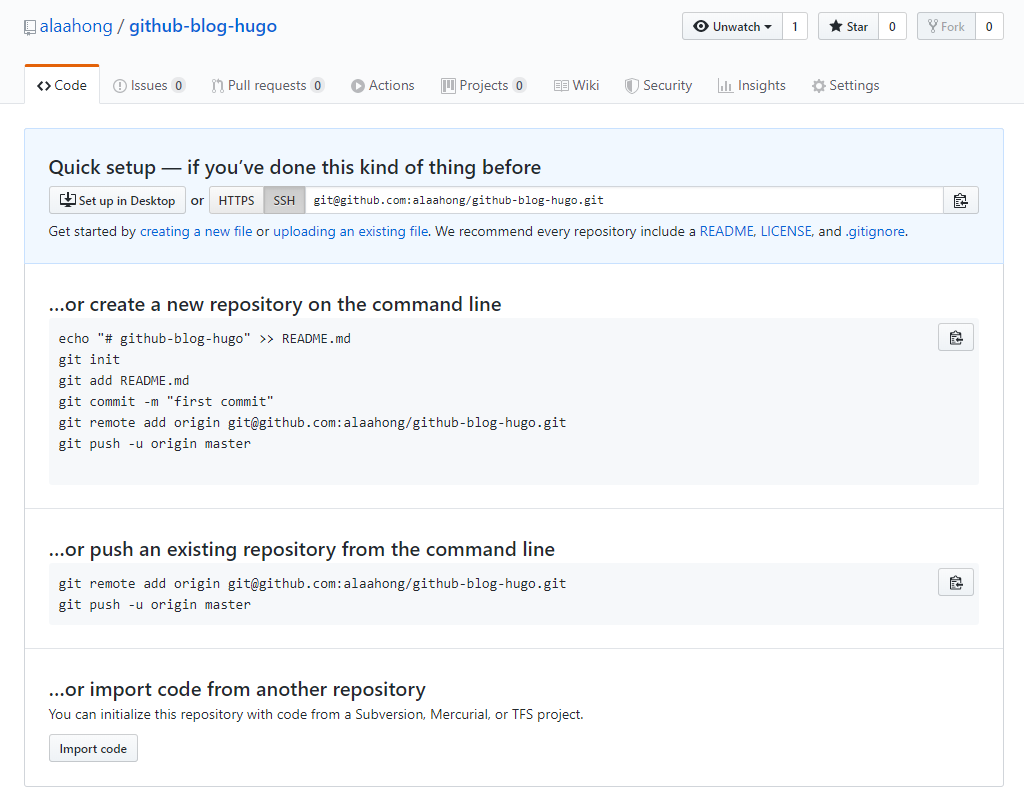
Task: Click the Import code button
Action: click(93, 748)
